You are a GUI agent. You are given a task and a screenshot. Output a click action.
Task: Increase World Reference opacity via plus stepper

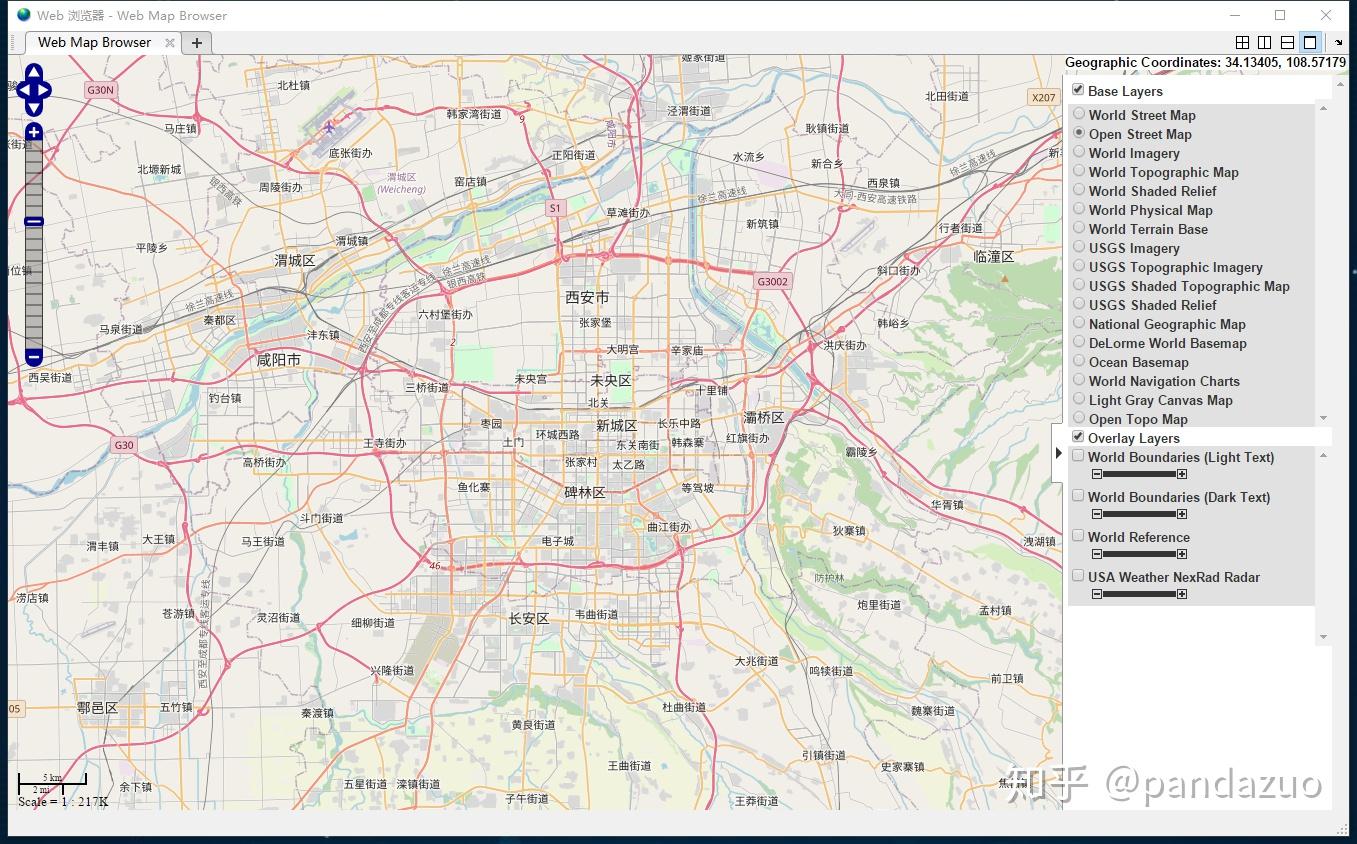tap(1181, 554)
